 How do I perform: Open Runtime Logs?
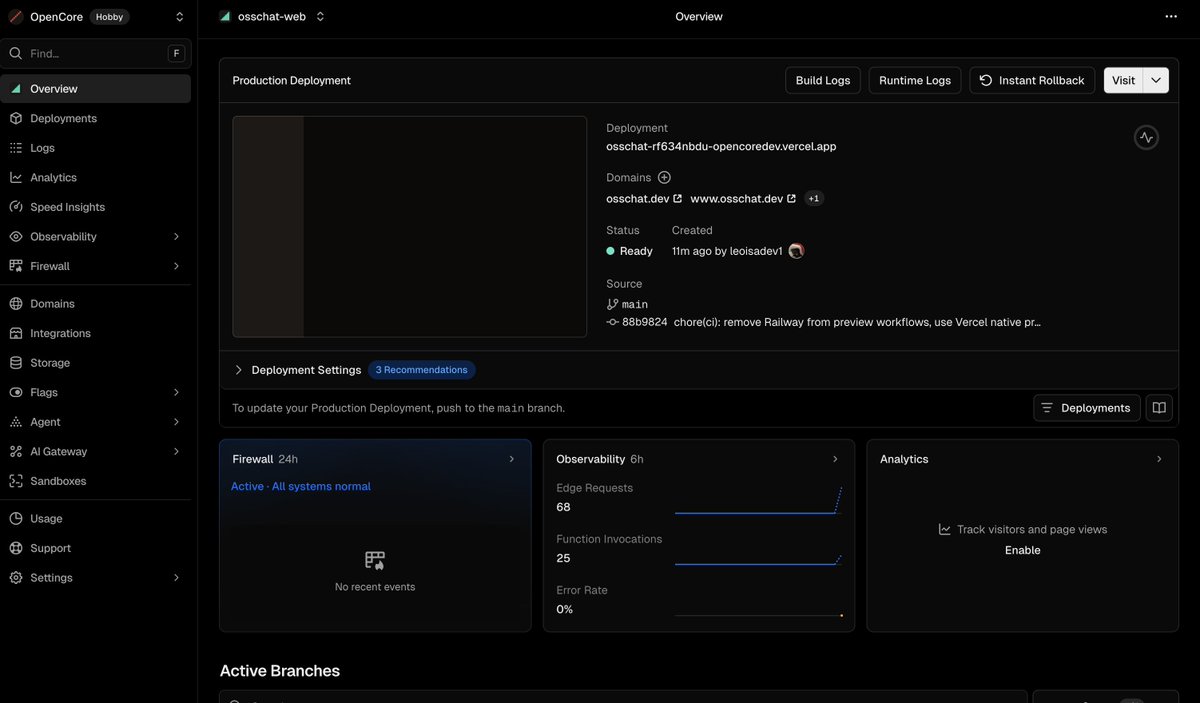coord(915,80)
